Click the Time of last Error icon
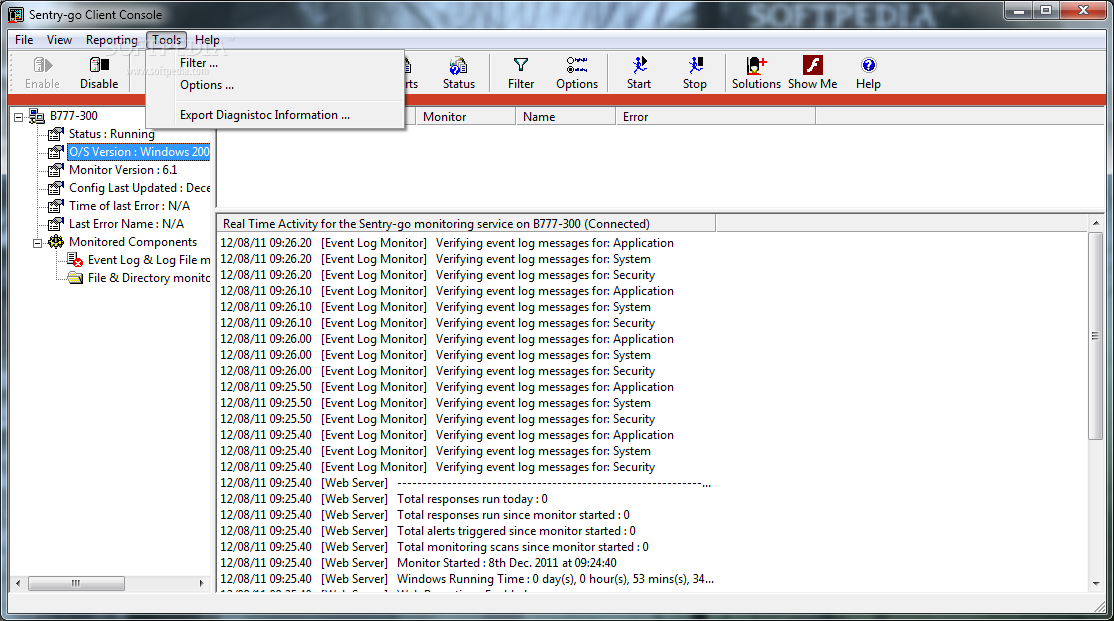The image size is (1114, 621). [x=55, y=206]
